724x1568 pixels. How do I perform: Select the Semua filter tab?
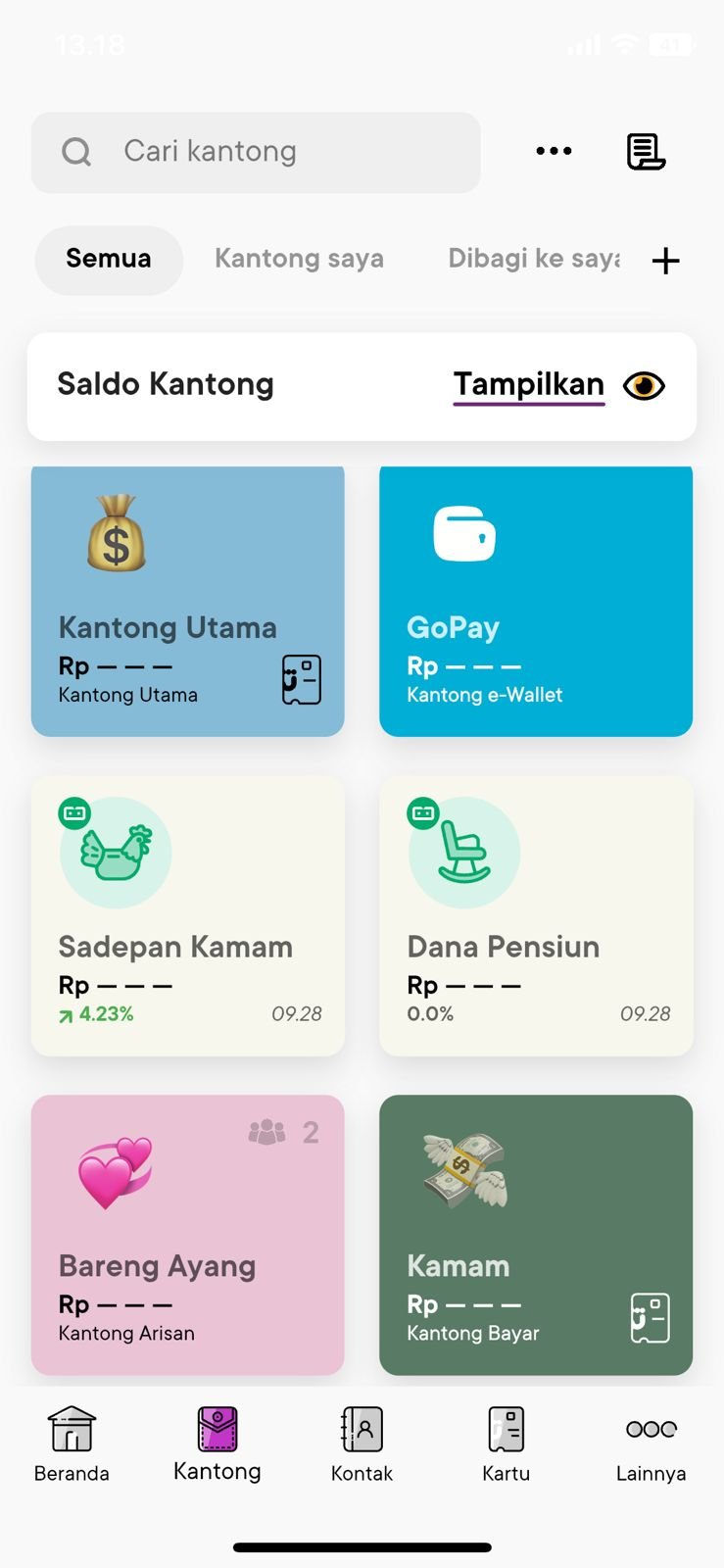(109, 259)
